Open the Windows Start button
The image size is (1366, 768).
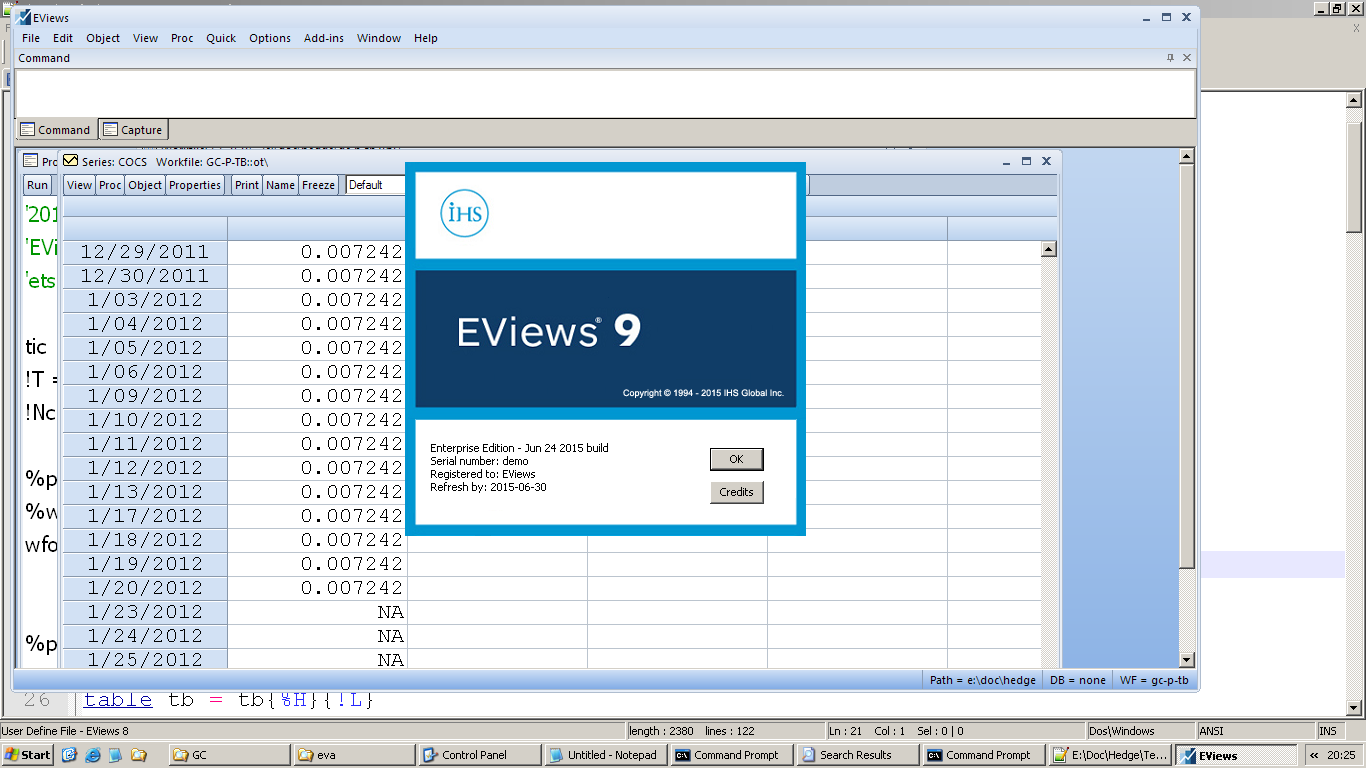click(28, 755)
